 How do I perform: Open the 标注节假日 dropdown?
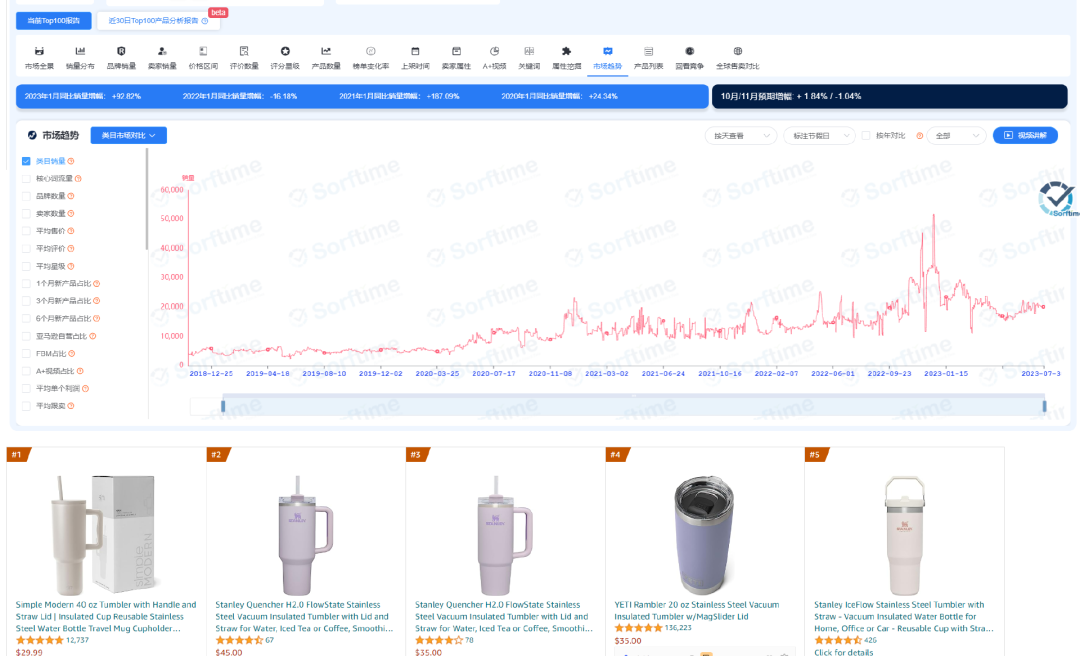tap(820, 136)
